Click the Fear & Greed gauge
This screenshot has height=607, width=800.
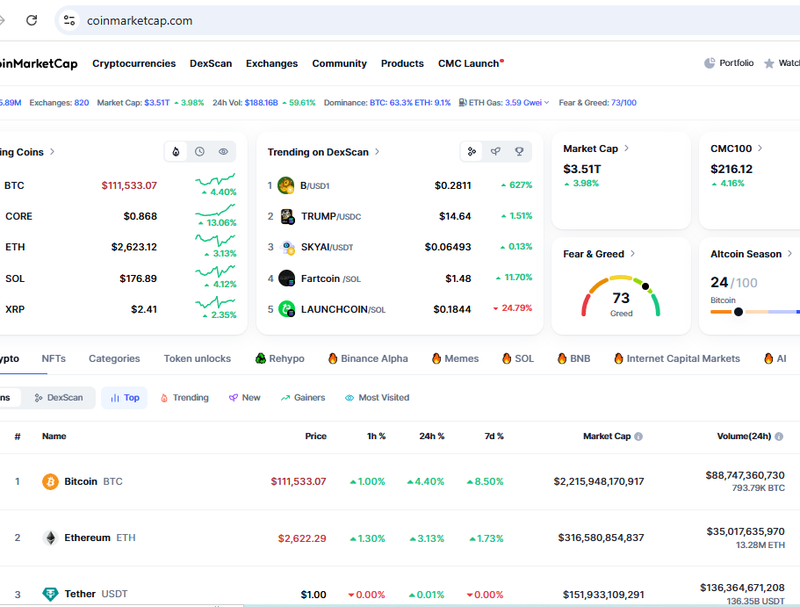click(x=621, y=297)
